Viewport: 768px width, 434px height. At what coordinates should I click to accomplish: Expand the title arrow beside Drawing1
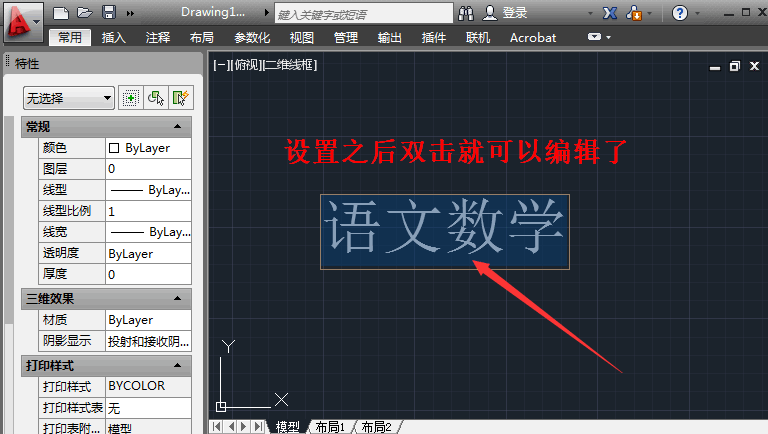click(x=266, y=12)
